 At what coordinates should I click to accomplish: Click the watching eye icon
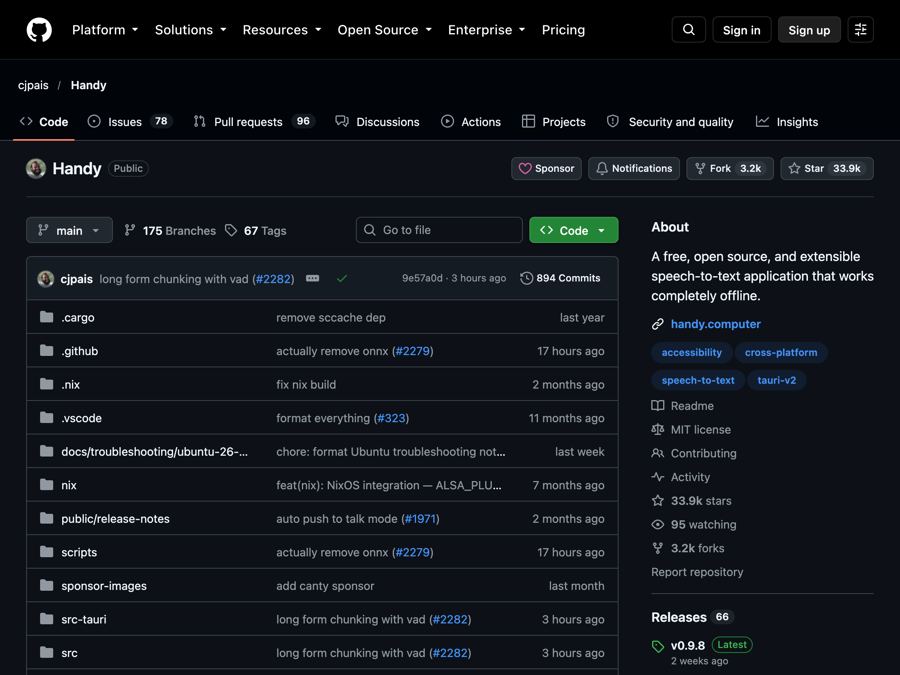pyautogui.click(x=658, y=525)
